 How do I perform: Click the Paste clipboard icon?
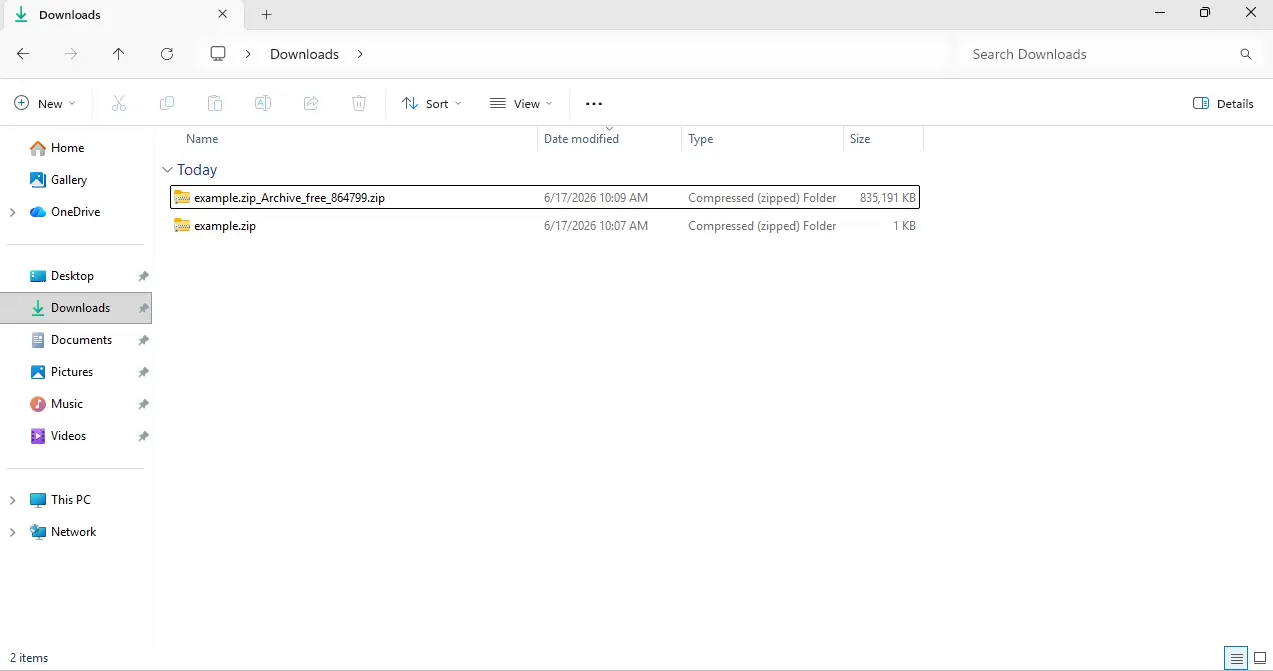(215, 103)
